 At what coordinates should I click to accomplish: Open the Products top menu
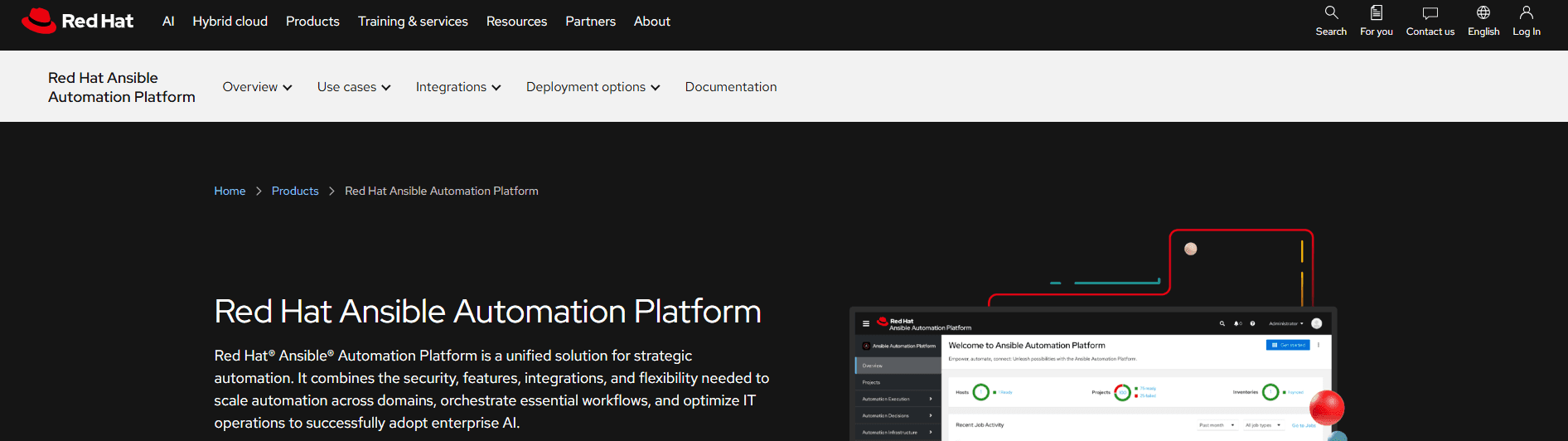coord(312,22)
